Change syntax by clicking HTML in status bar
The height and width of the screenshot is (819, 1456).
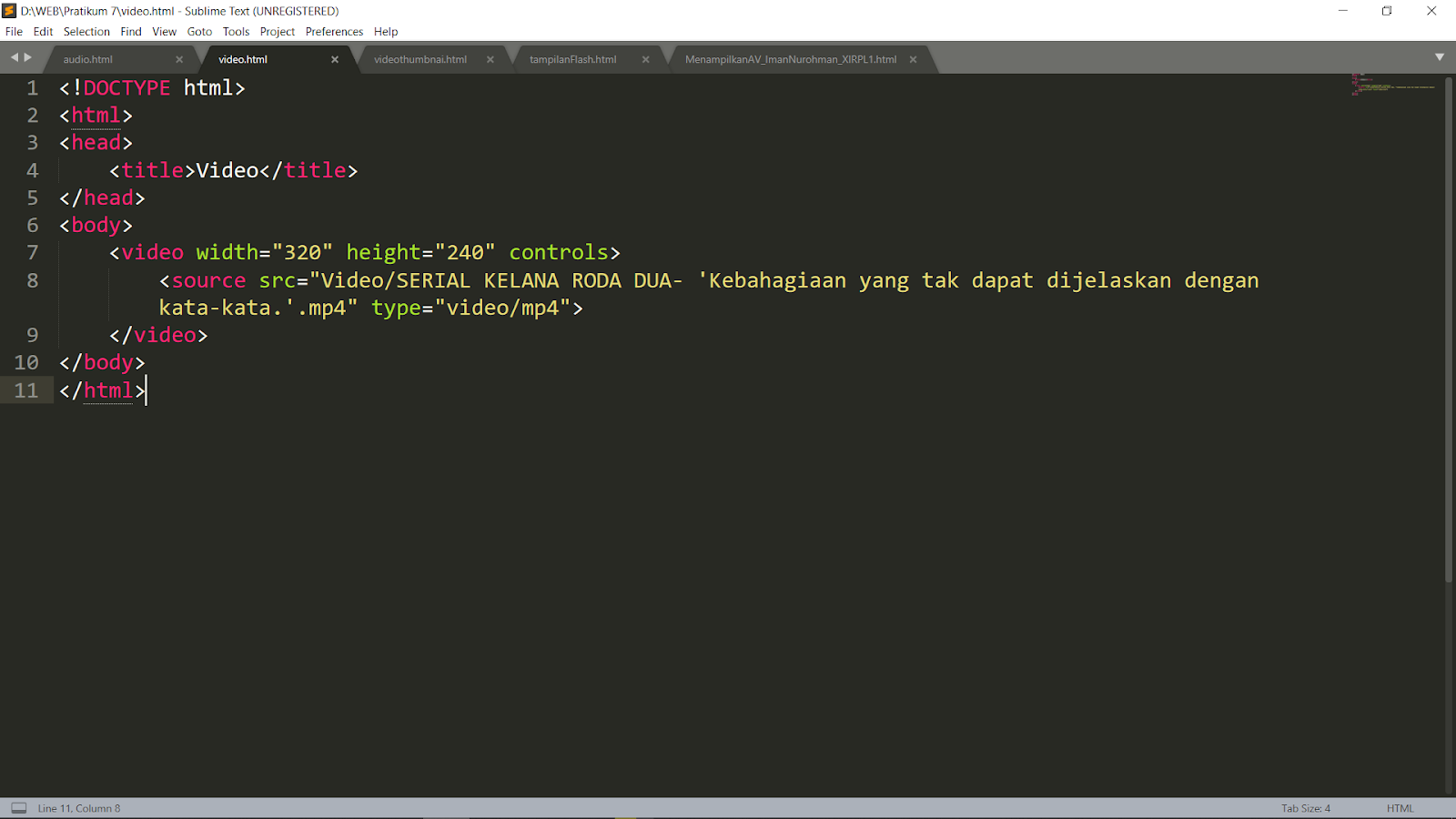click(x=1399, y=807)
